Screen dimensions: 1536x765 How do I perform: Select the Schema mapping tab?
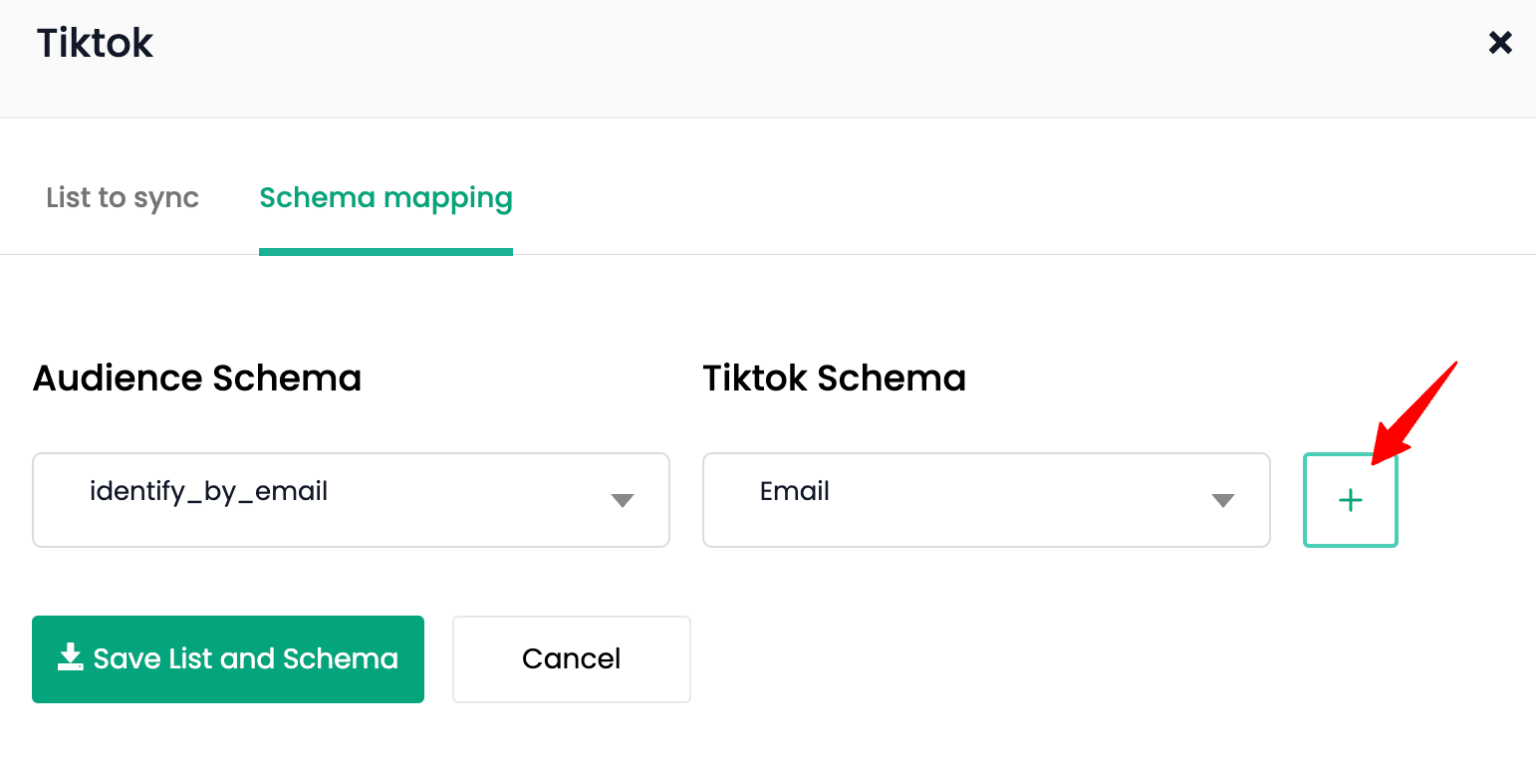pos(385,198)
